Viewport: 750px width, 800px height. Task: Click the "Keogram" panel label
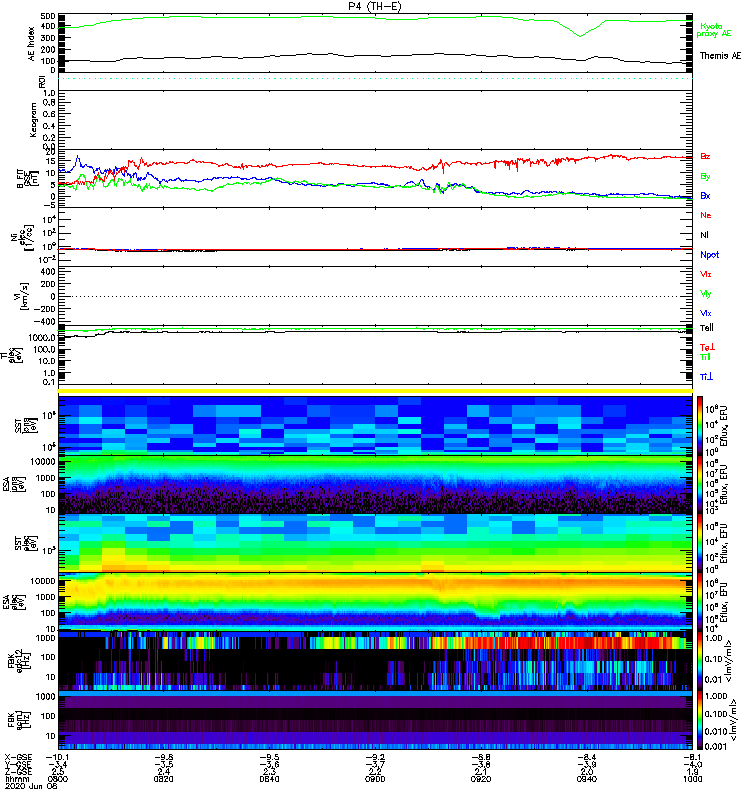pyautogui.click(x=33, y=119)
